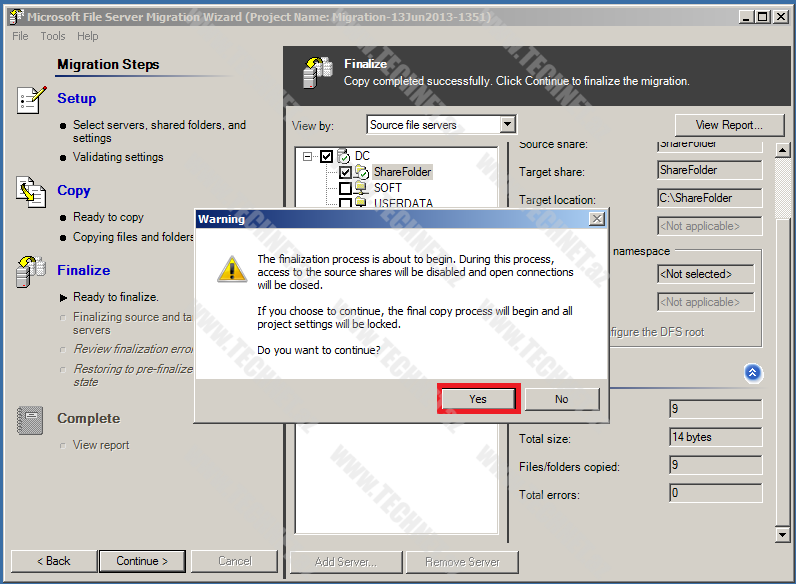Close the Warning dialog with X
This screenshot has height=584, width=796.
point(596,218)
